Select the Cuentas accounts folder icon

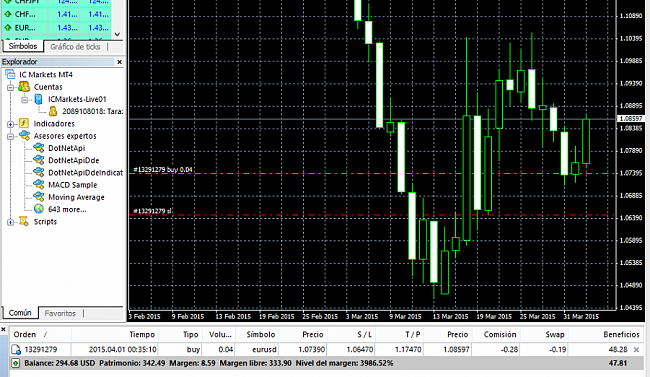point(24,87)
